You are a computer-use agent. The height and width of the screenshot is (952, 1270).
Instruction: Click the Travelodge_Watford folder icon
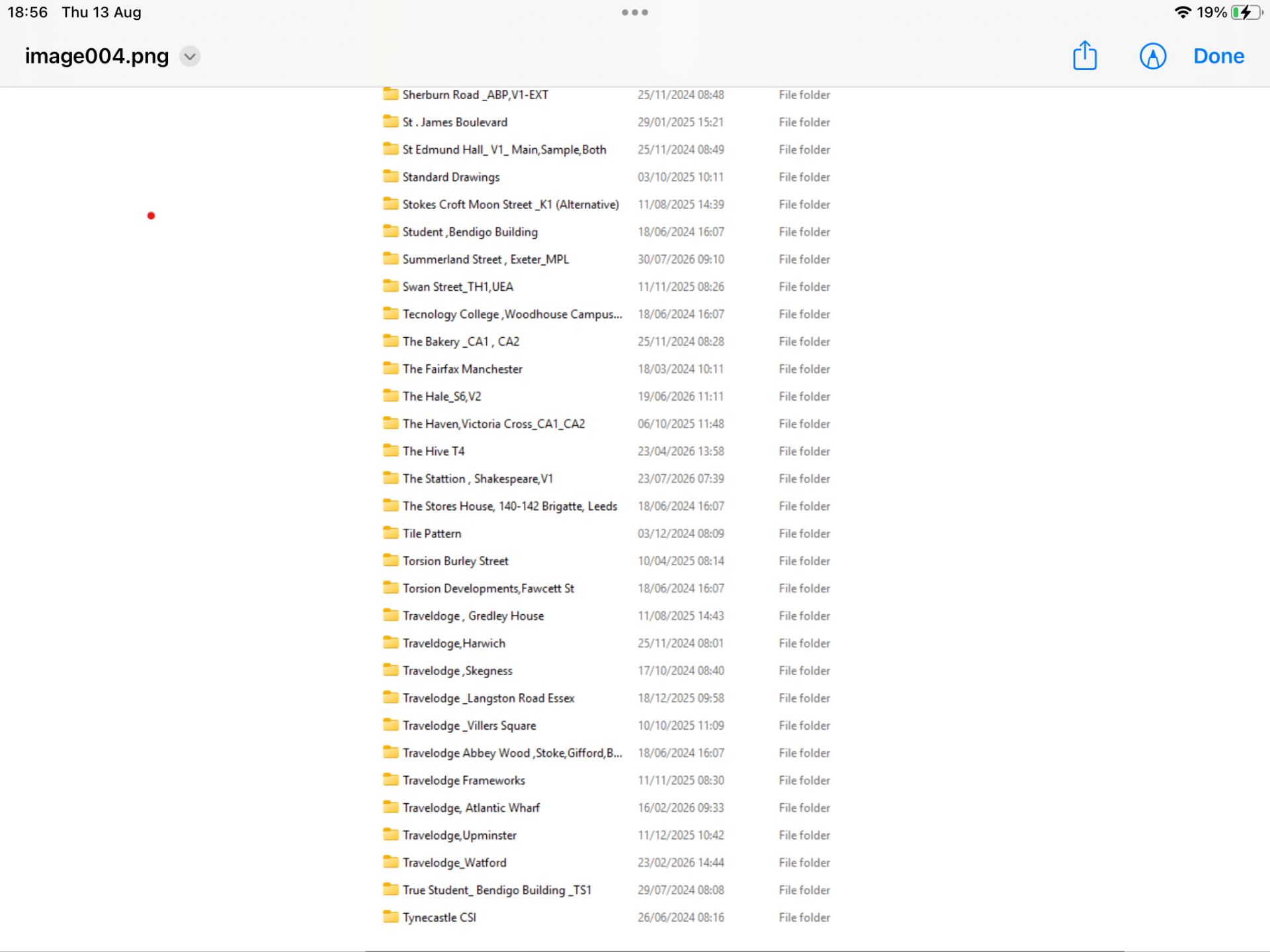pos(391,862)
